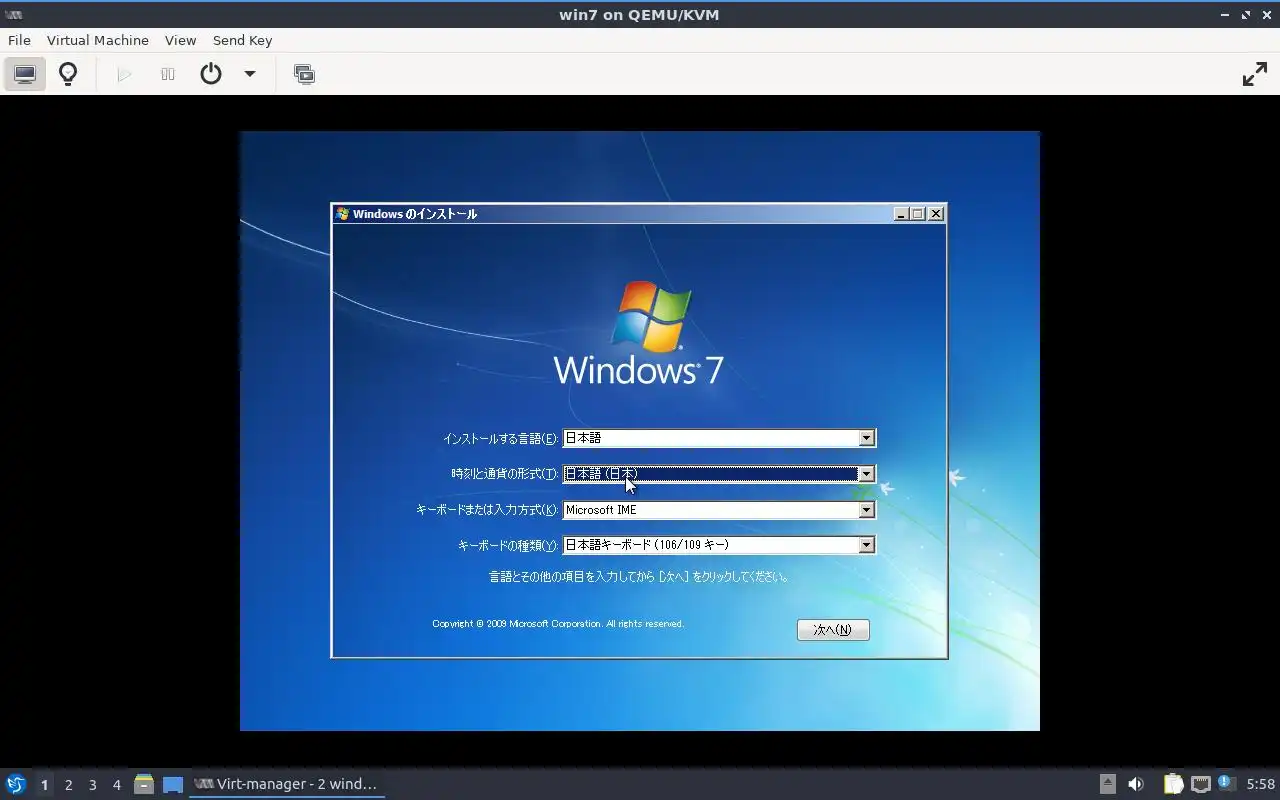Click the 時刻と通貨の形式(T) label
Image resolution: width=1280 pixels, height=800 pixels.
504,474
